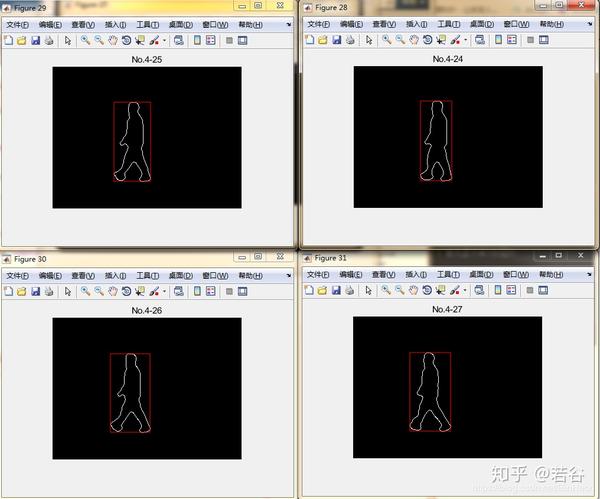Activate Zoom Out tool in Figure 31
Viewport: 600px width, 499px height.
(399, 290)
